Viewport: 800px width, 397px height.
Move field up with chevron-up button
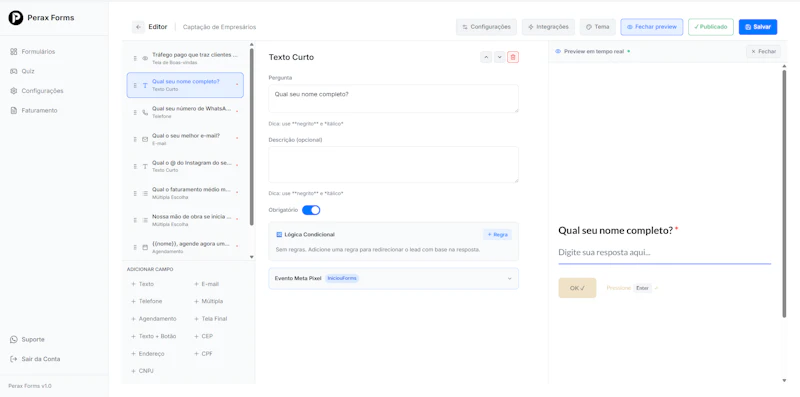(486, 57)
